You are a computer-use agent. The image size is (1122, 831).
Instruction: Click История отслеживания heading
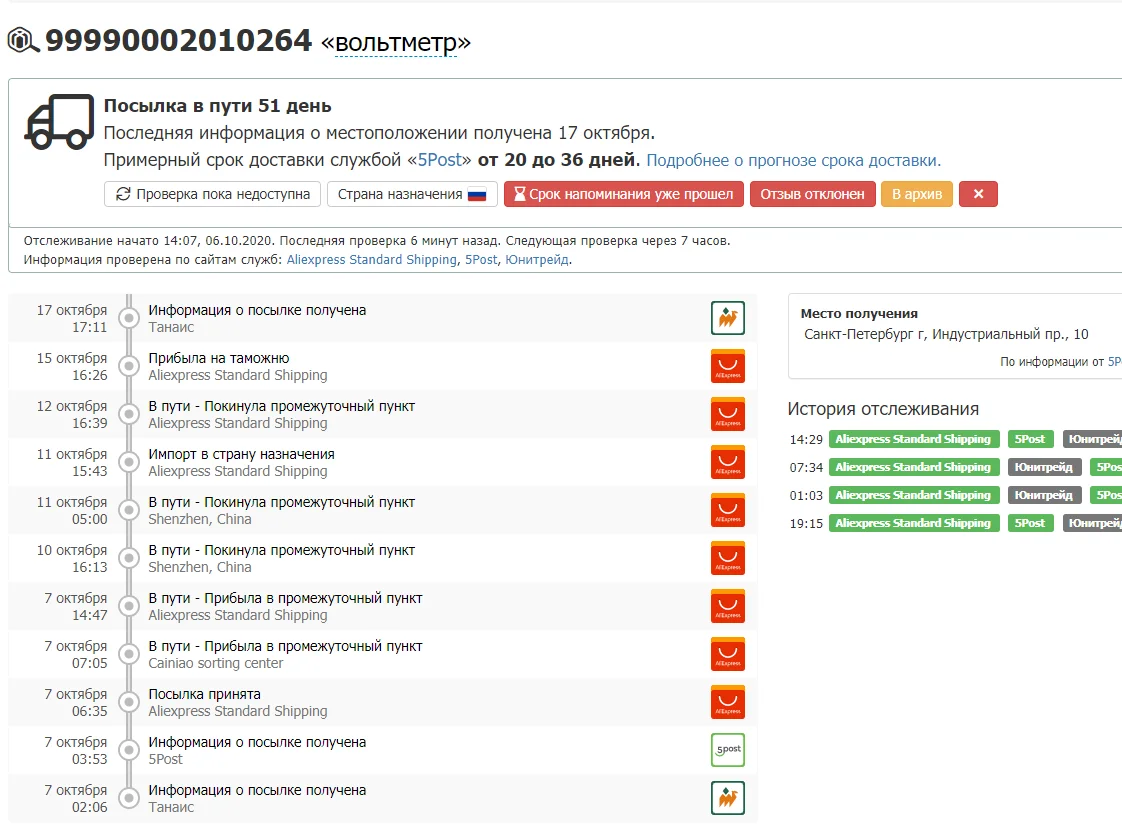click(x=883, y=409)
